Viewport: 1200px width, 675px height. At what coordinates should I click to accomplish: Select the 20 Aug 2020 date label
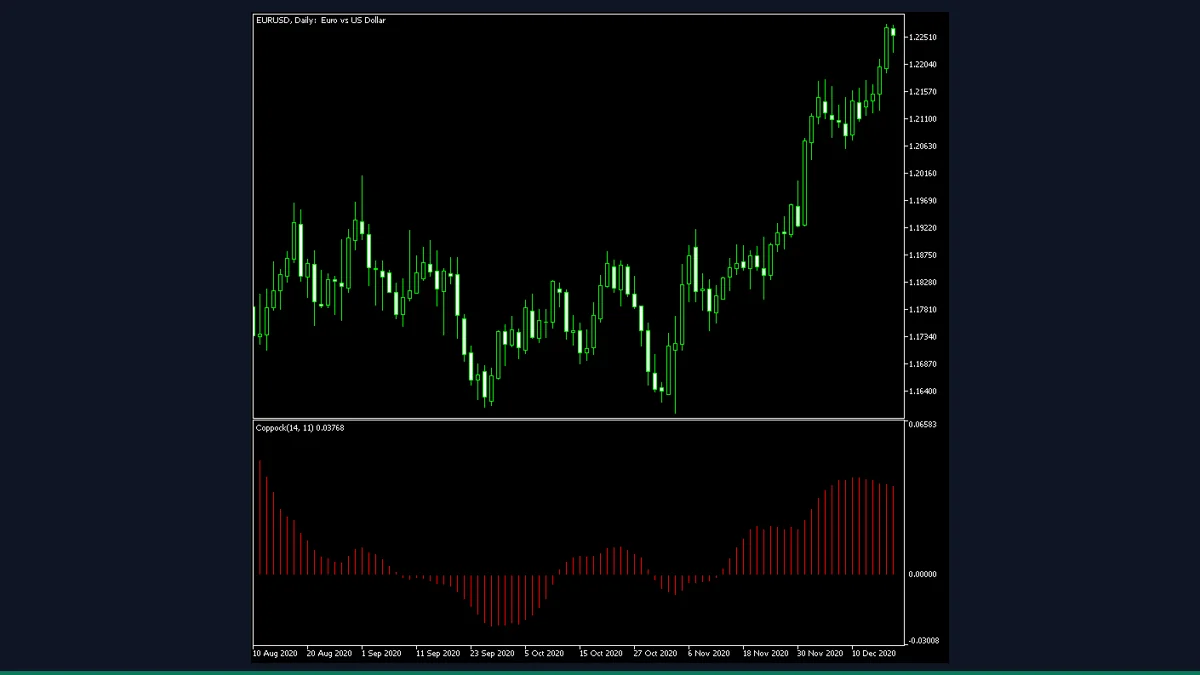330,653
